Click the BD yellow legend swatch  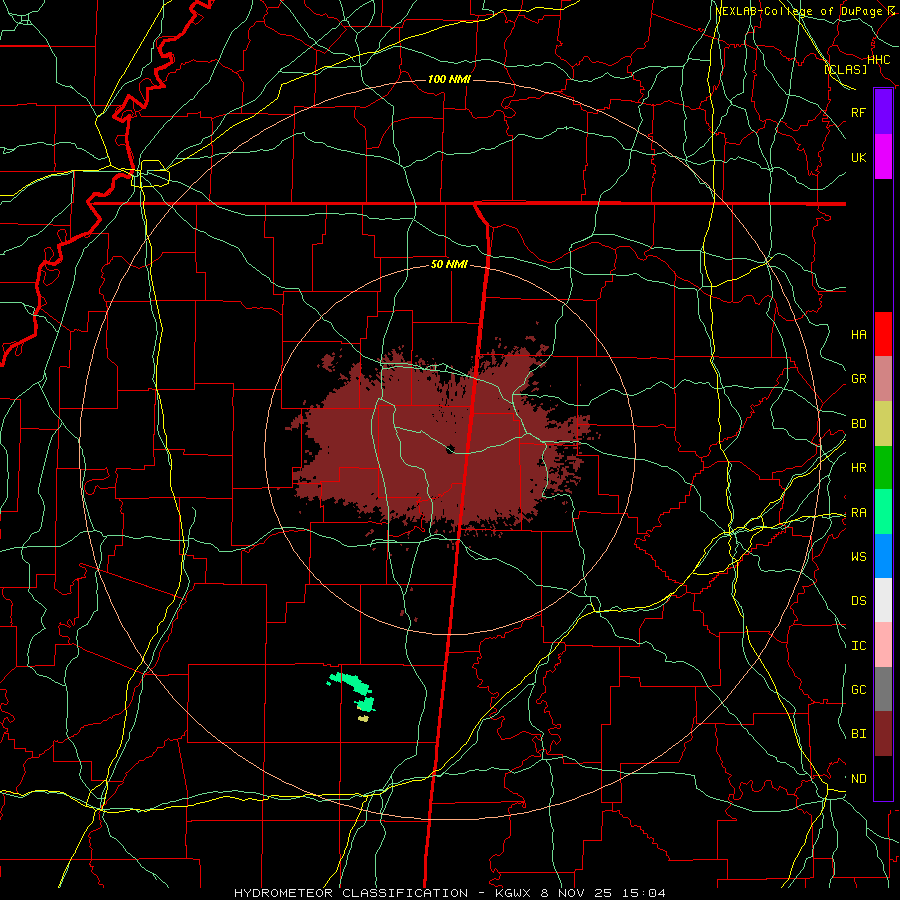(883, 424)
